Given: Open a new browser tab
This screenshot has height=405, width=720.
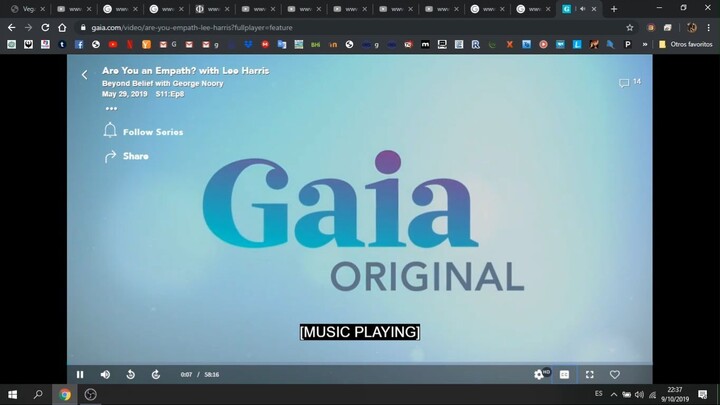Looking at the screenshot, I should click(x=614, y=9).
